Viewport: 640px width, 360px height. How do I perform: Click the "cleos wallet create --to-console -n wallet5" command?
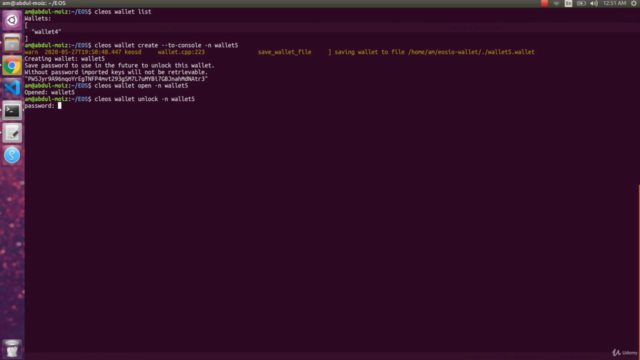(x=166, y=45)
